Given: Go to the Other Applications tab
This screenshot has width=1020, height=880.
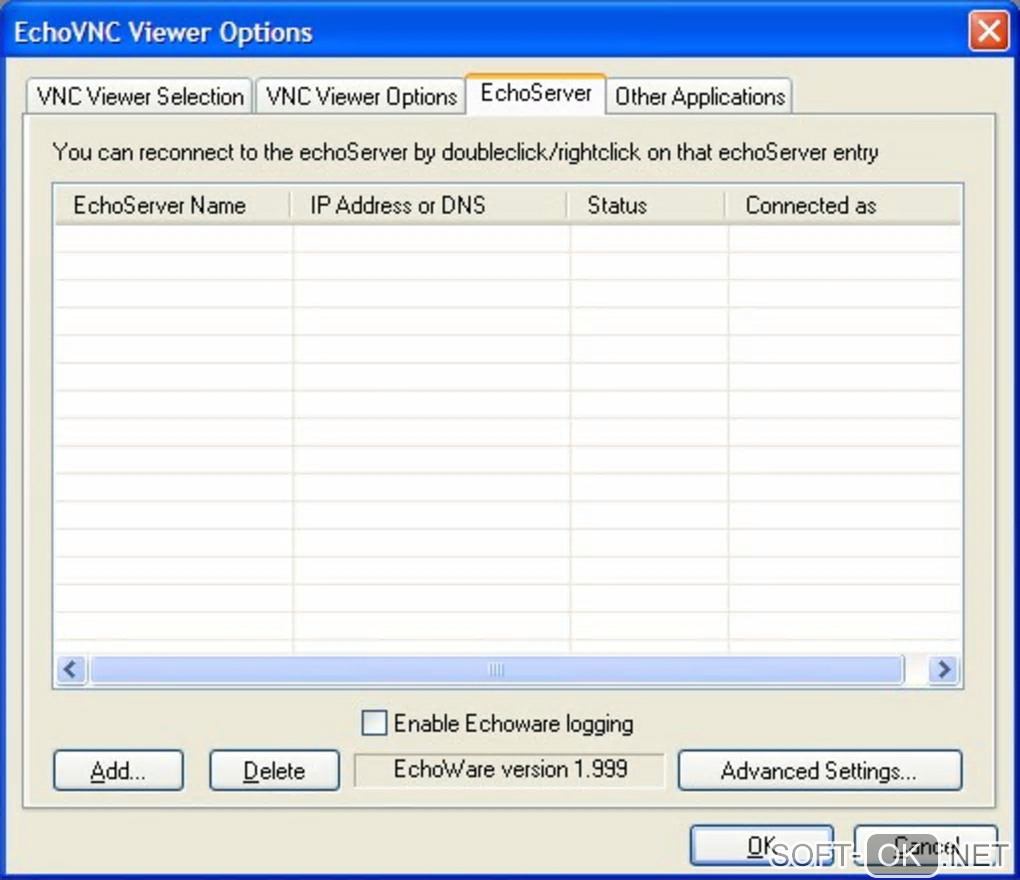Looking at the screenshot, I should click(699, 96).
